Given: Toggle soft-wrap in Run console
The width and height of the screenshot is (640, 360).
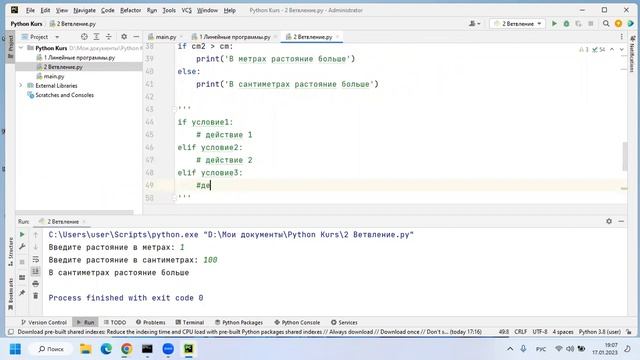Looking at the screenshot, I should pyautogui.click(x=36, y=259).
